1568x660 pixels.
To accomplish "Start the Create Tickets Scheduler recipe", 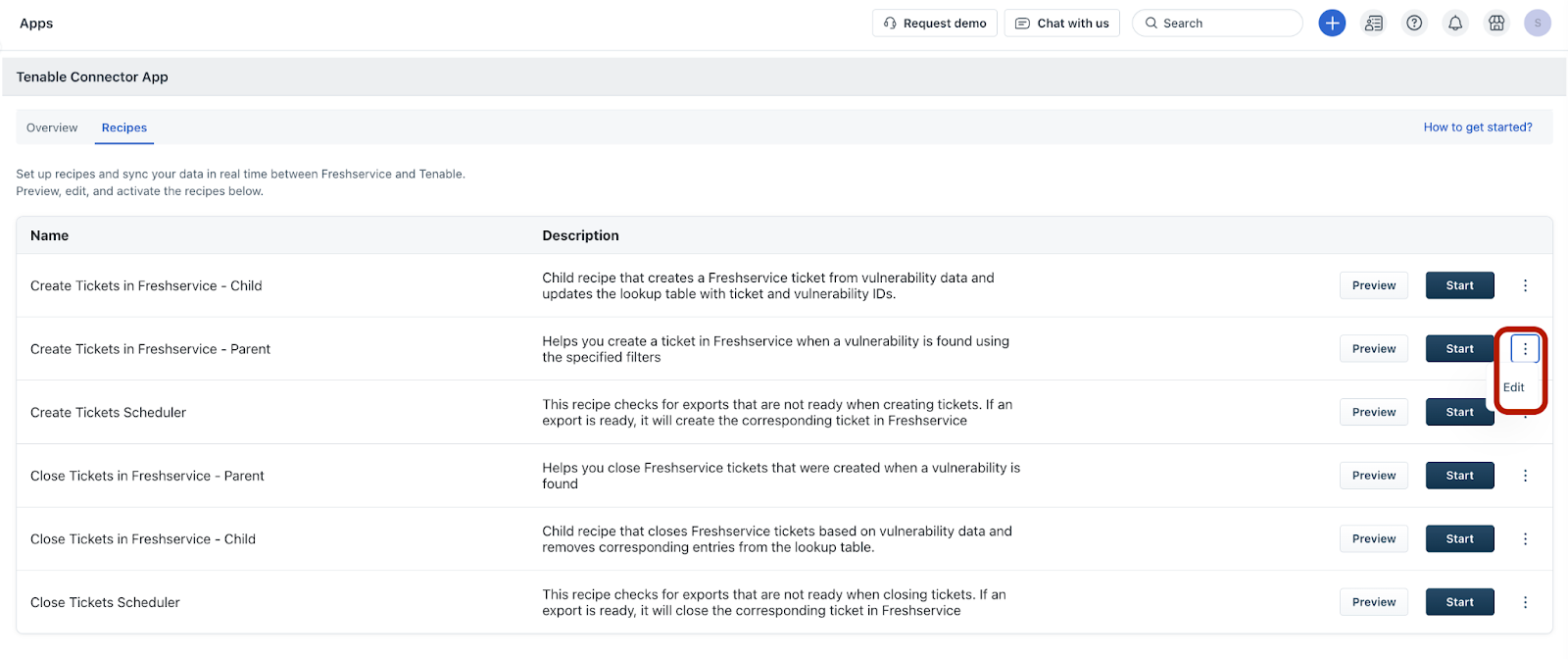I will [1459, 412].
